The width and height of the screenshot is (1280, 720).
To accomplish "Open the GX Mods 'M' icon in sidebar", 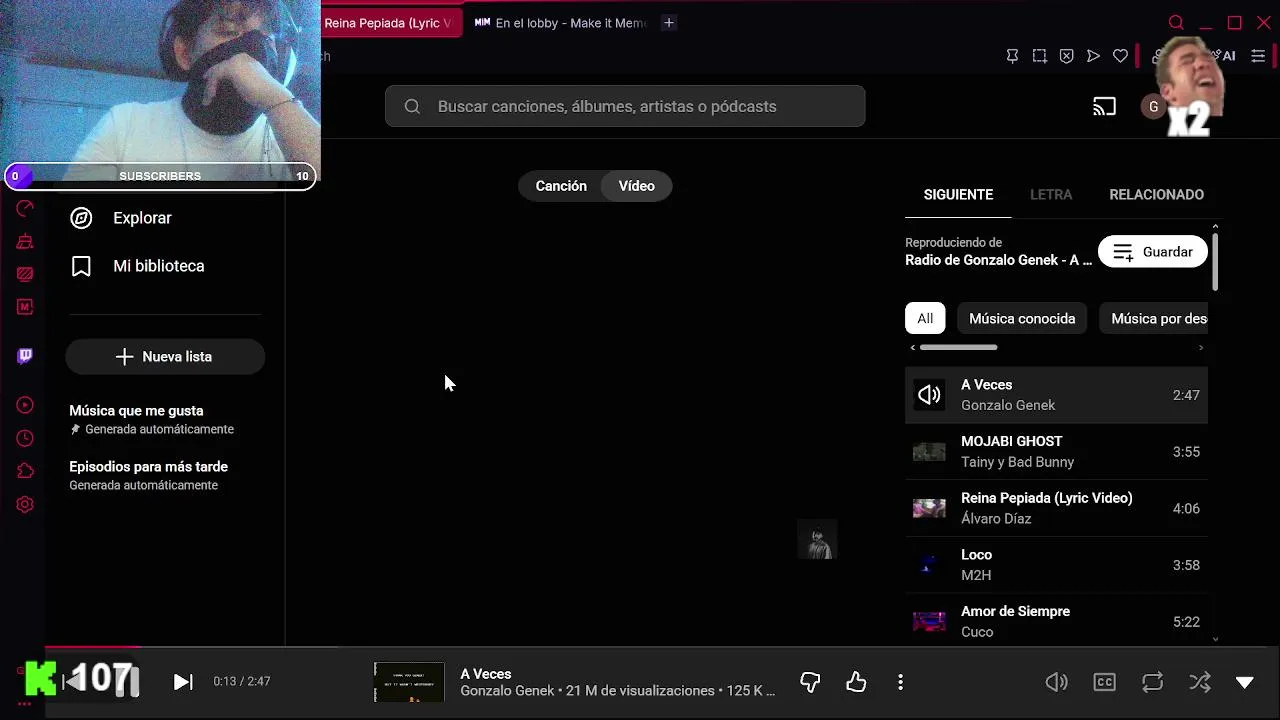I will point(25,307).
